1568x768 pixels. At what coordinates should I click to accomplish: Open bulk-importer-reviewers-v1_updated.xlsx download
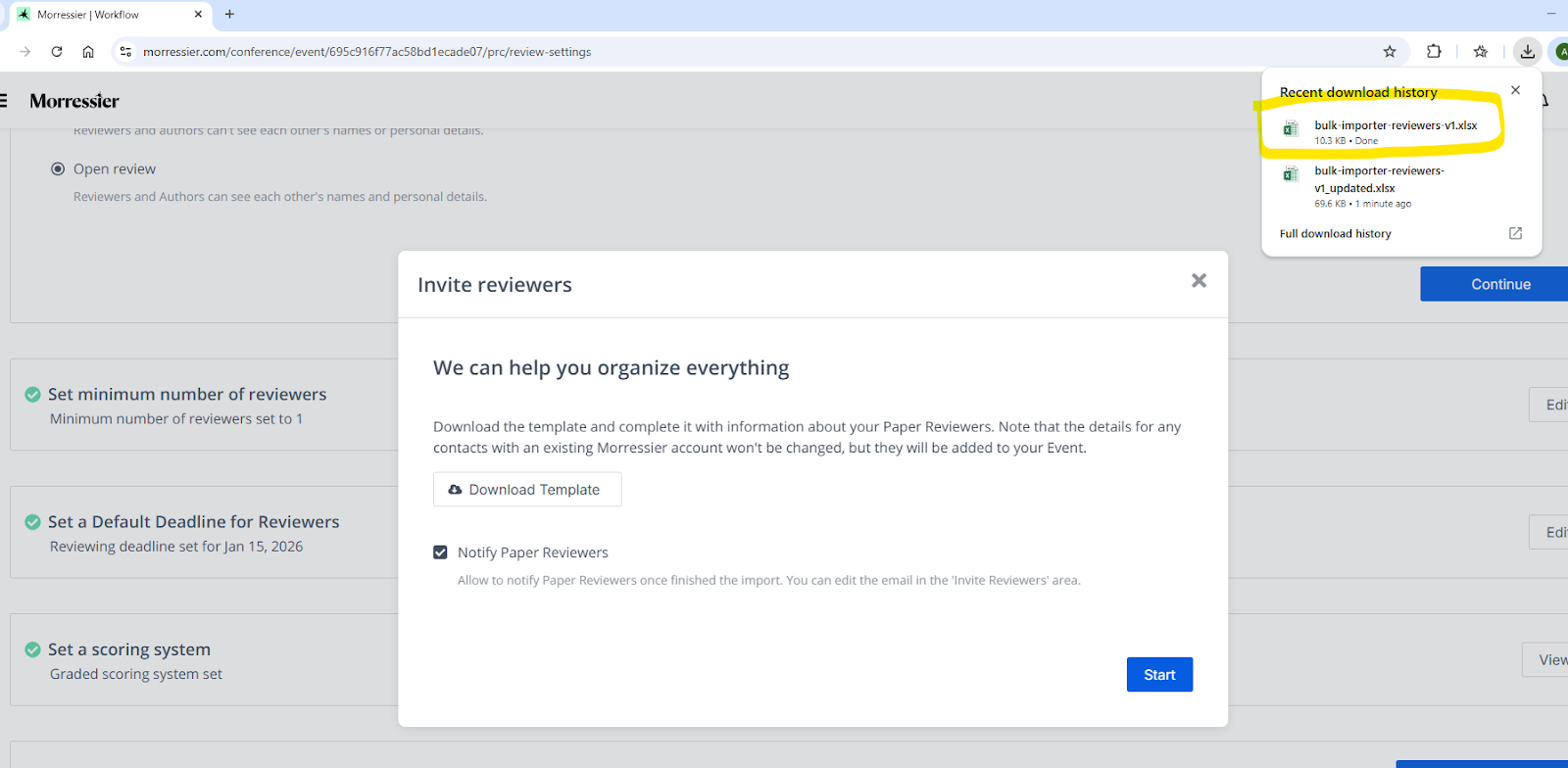(1379, 179)
